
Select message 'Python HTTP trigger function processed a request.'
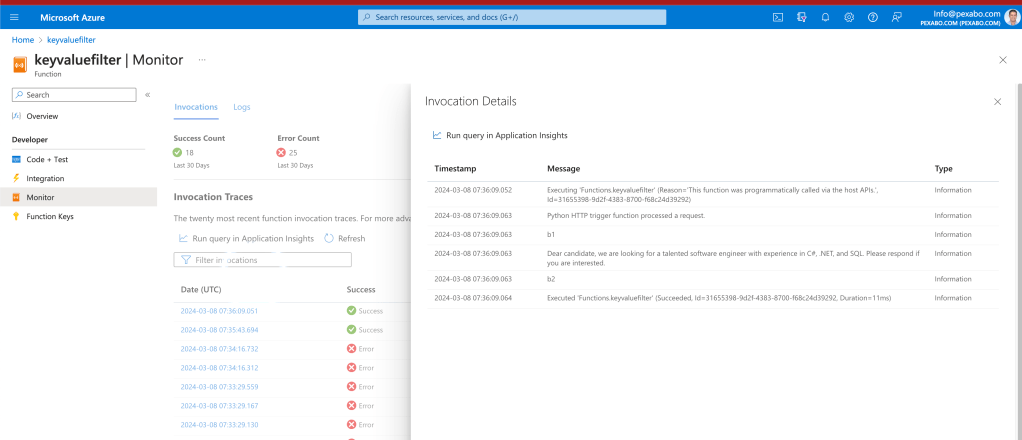(626, 215)
